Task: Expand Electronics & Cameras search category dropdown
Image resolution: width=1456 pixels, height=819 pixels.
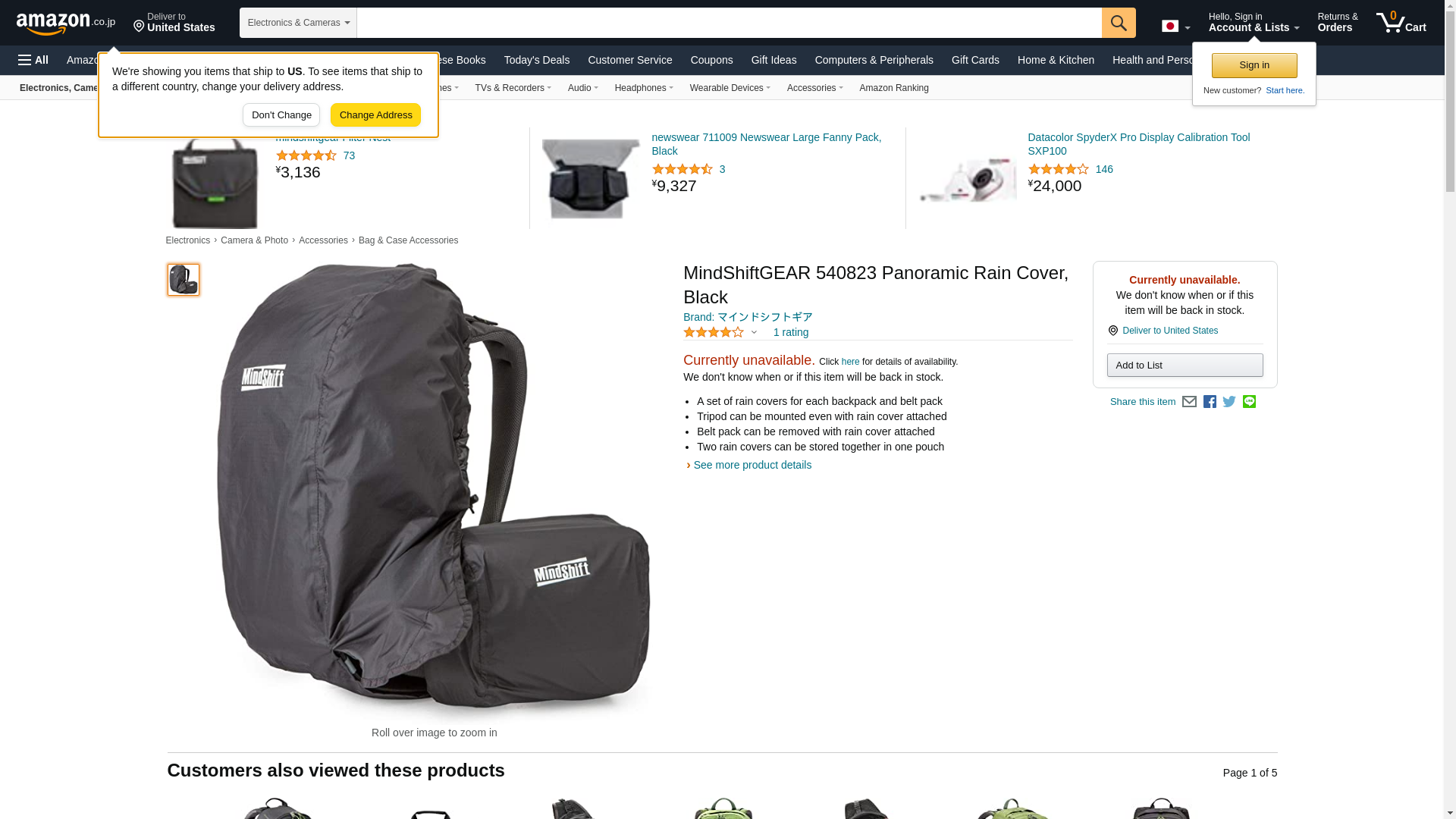Action: pyautogui.click(x=298, y=23)
